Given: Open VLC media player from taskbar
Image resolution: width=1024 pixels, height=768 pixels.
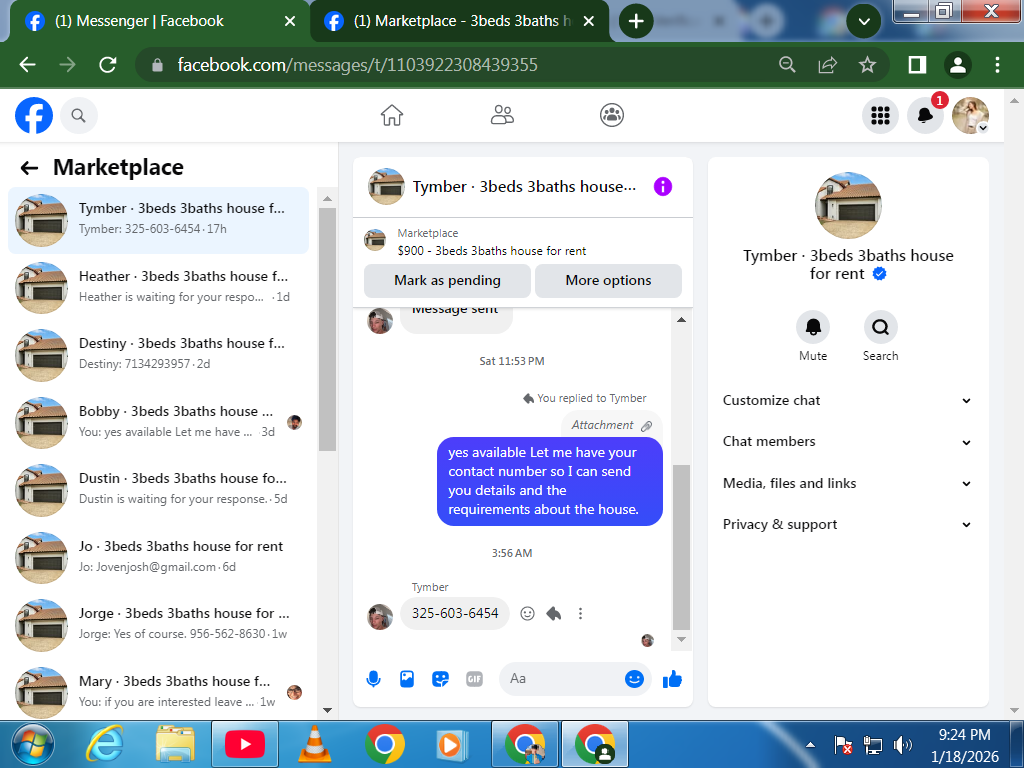Looking at the screenshot, I should [x=315, y=744].
